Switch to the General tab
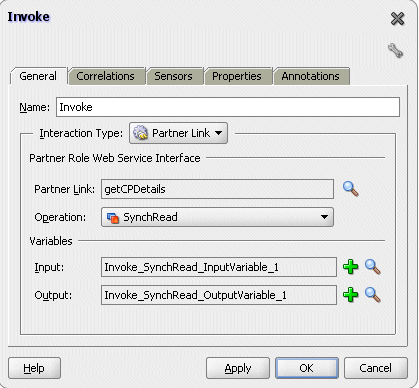 pyautogui.click(x=38, y=76)
